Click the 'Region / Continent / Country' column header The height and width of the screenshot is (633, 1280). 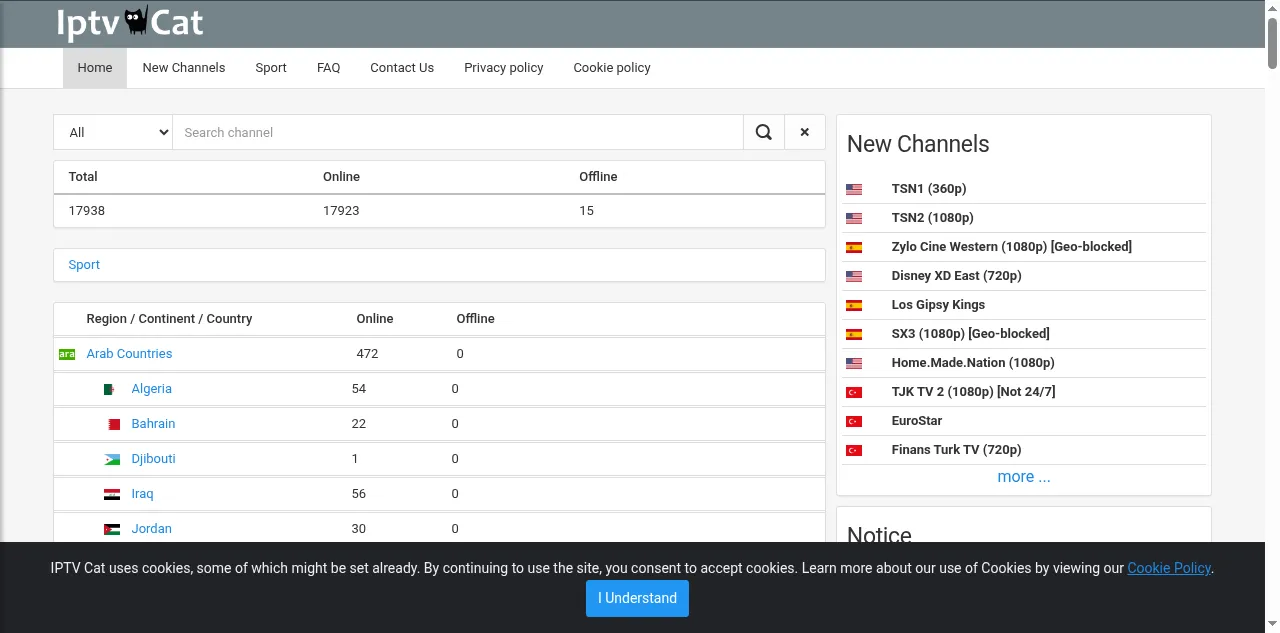(169, 319)
